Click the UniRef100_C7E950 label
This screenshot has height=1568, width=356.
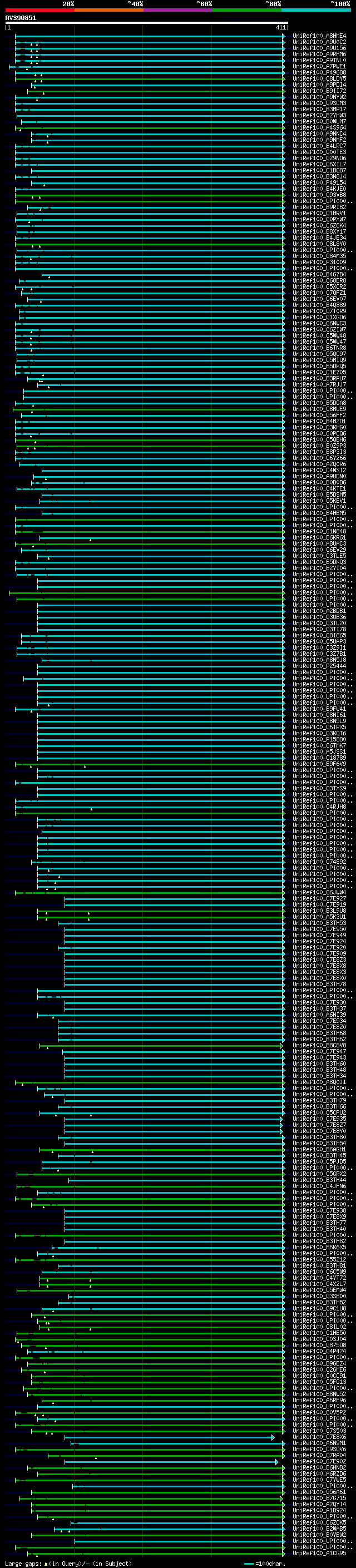click(x=319, y=929)
